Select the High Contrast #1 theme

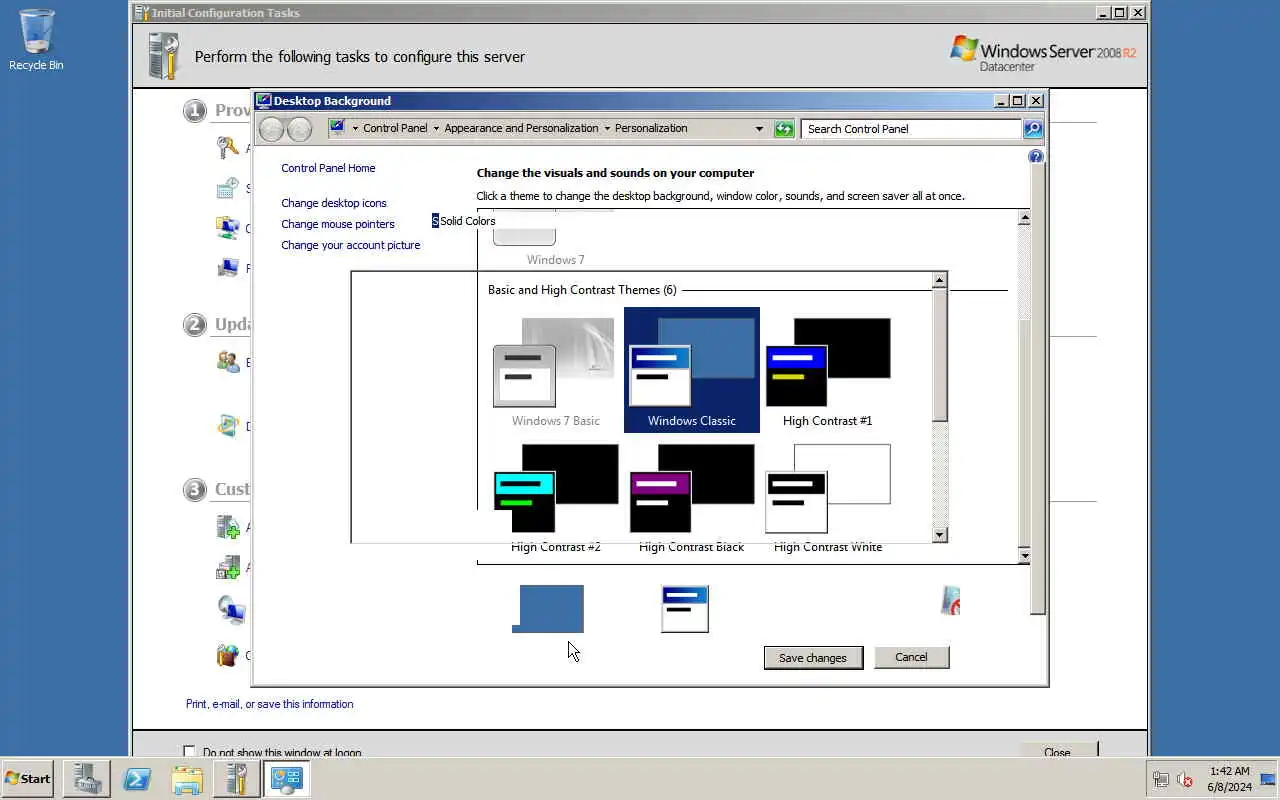pos(828,371)
